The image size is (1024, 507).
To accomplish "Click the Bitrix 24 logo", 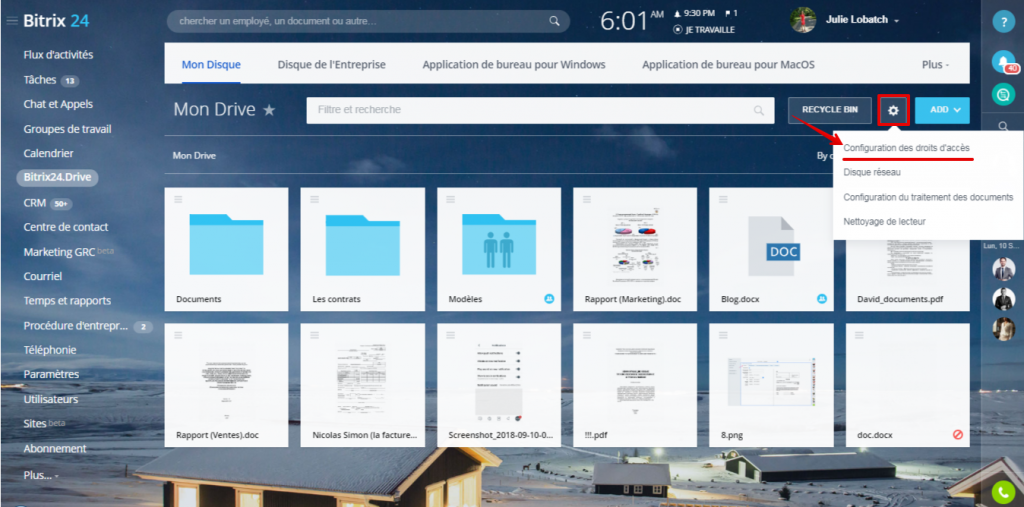I will click(x=56, y=21).
